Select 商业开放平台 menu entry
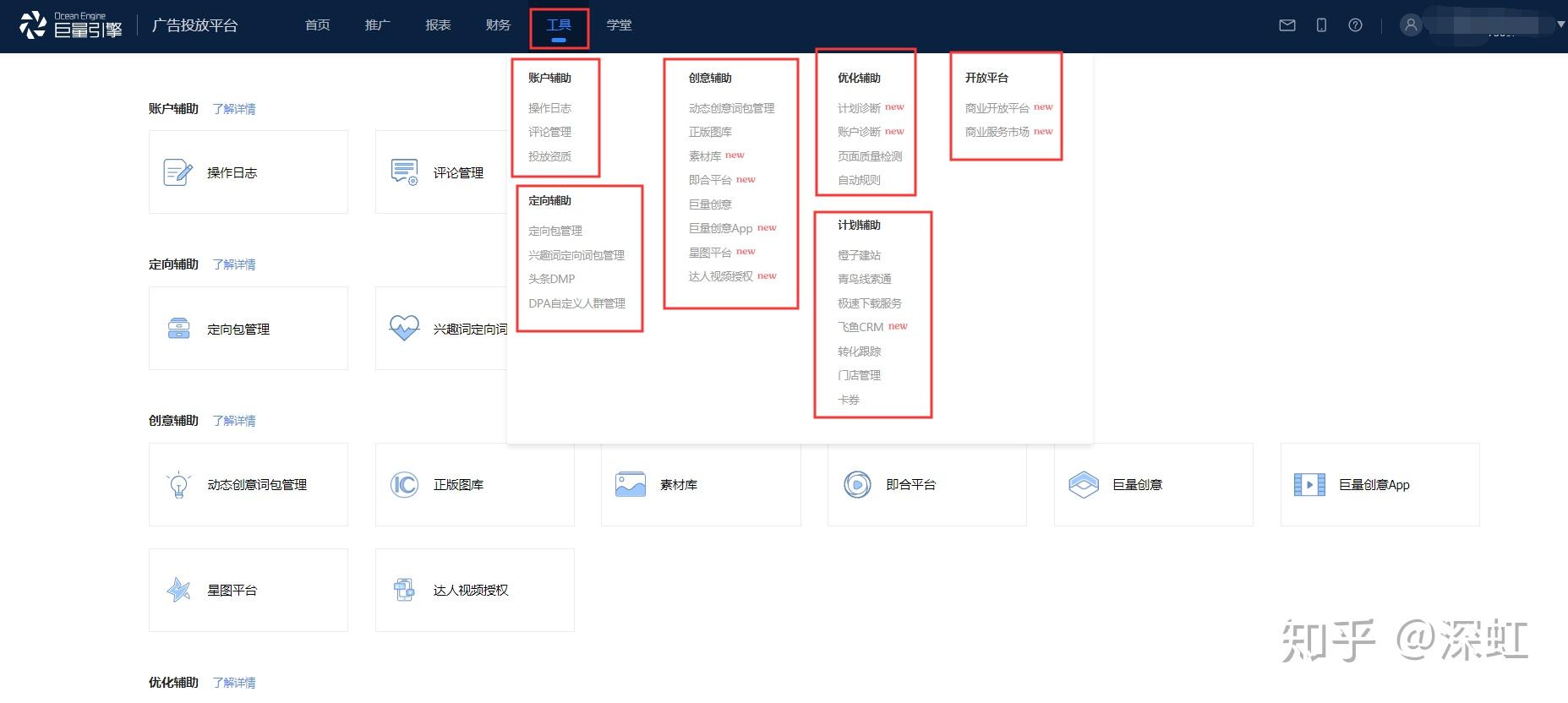This screenshot has width=1568, height=703. 997,108
